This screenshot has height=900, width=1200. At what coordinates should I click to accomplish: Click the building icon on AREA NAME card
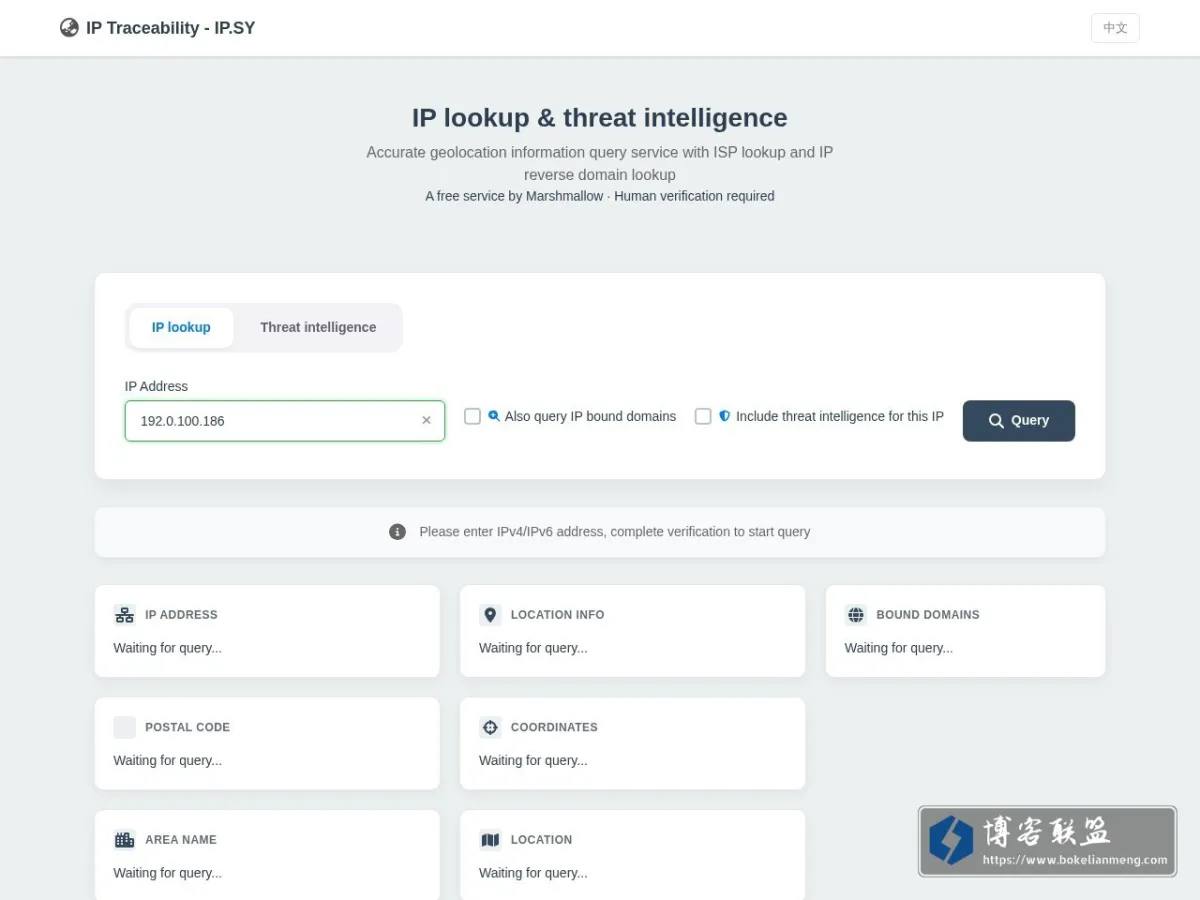[125, 840]
